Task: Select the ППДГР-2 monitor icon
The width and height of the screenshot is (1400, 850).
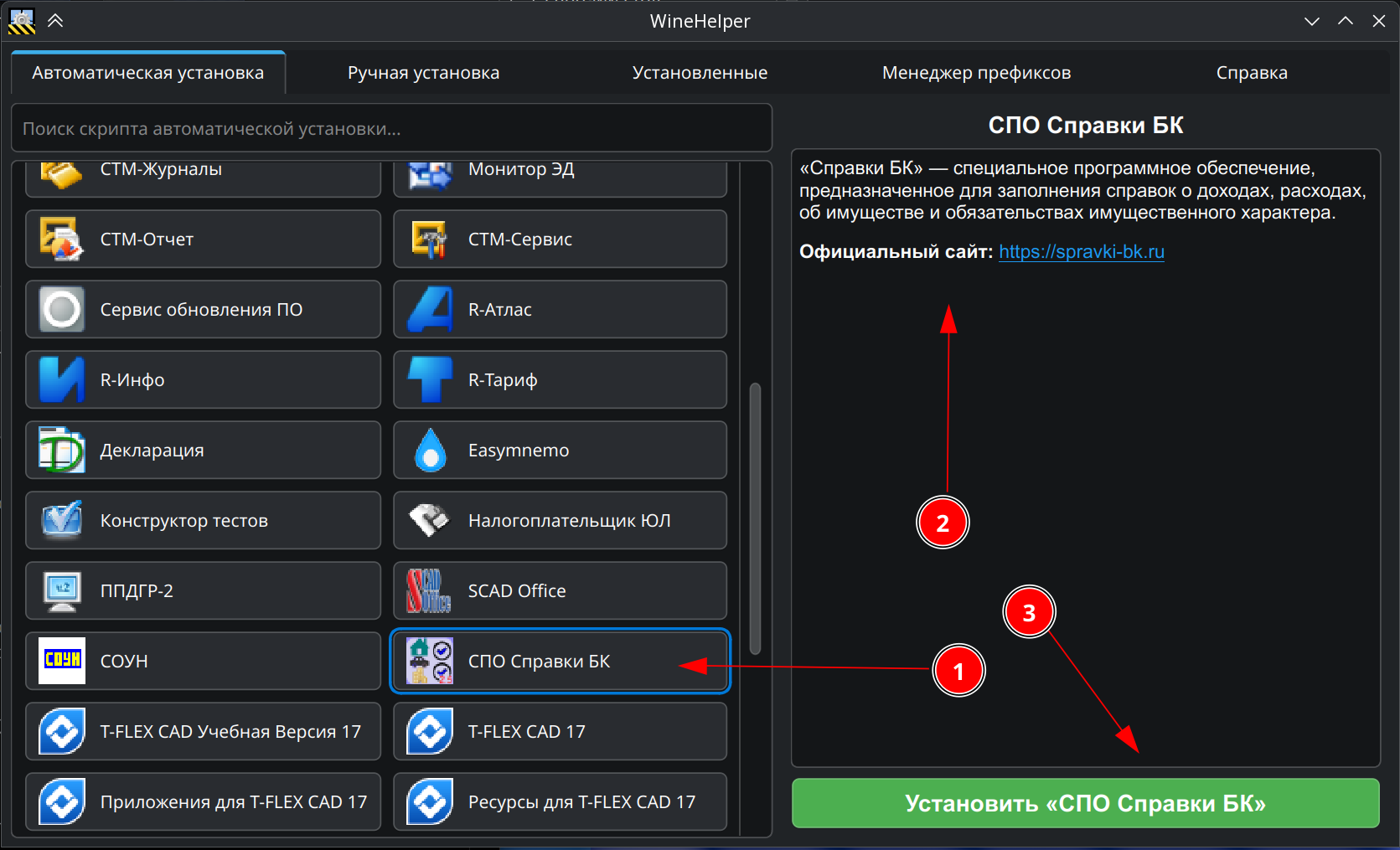Action: tap(62, 591)
